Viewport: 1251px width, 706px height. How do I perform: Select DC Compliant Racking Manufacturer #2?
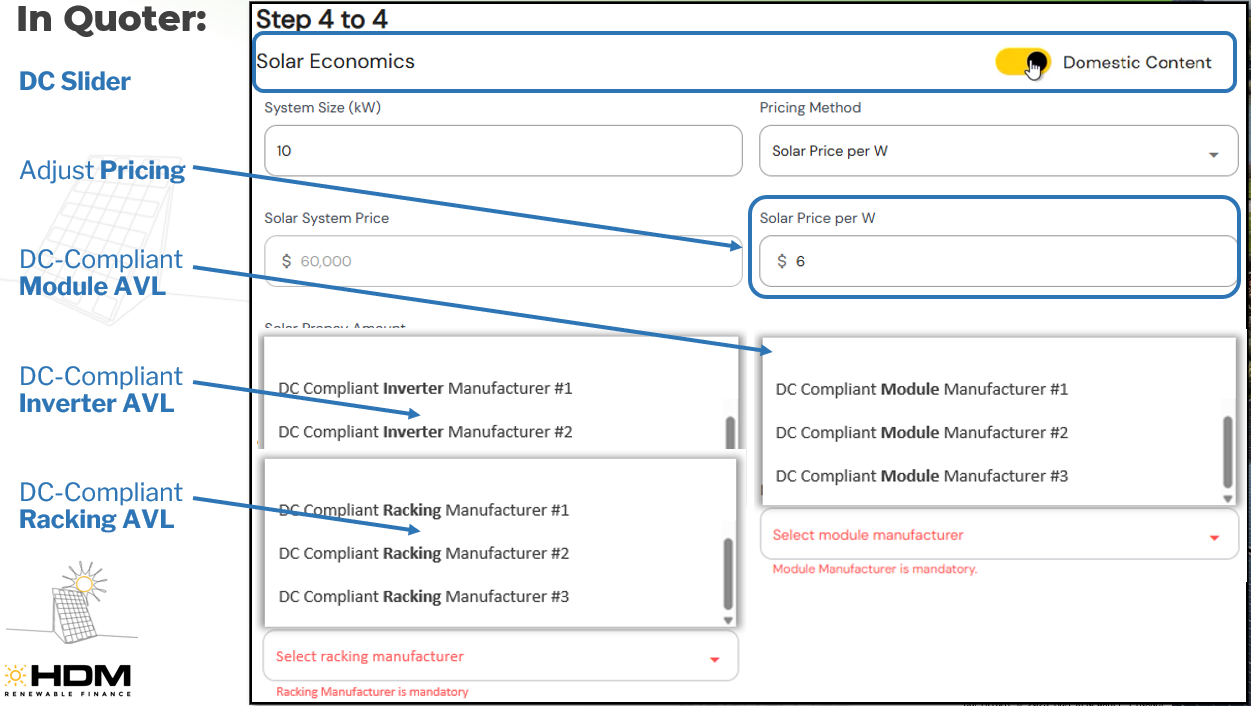coord(424,553)
